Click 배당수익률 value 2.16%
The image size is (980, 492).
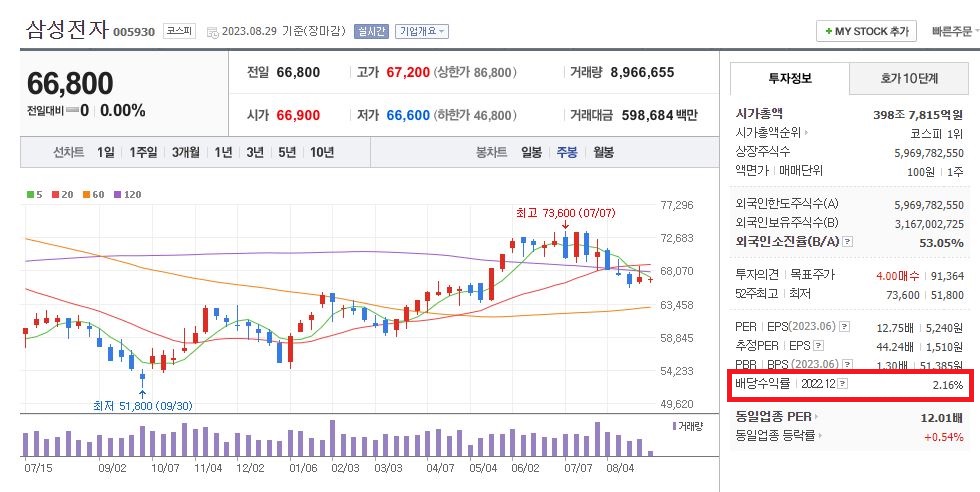(948, 385)
